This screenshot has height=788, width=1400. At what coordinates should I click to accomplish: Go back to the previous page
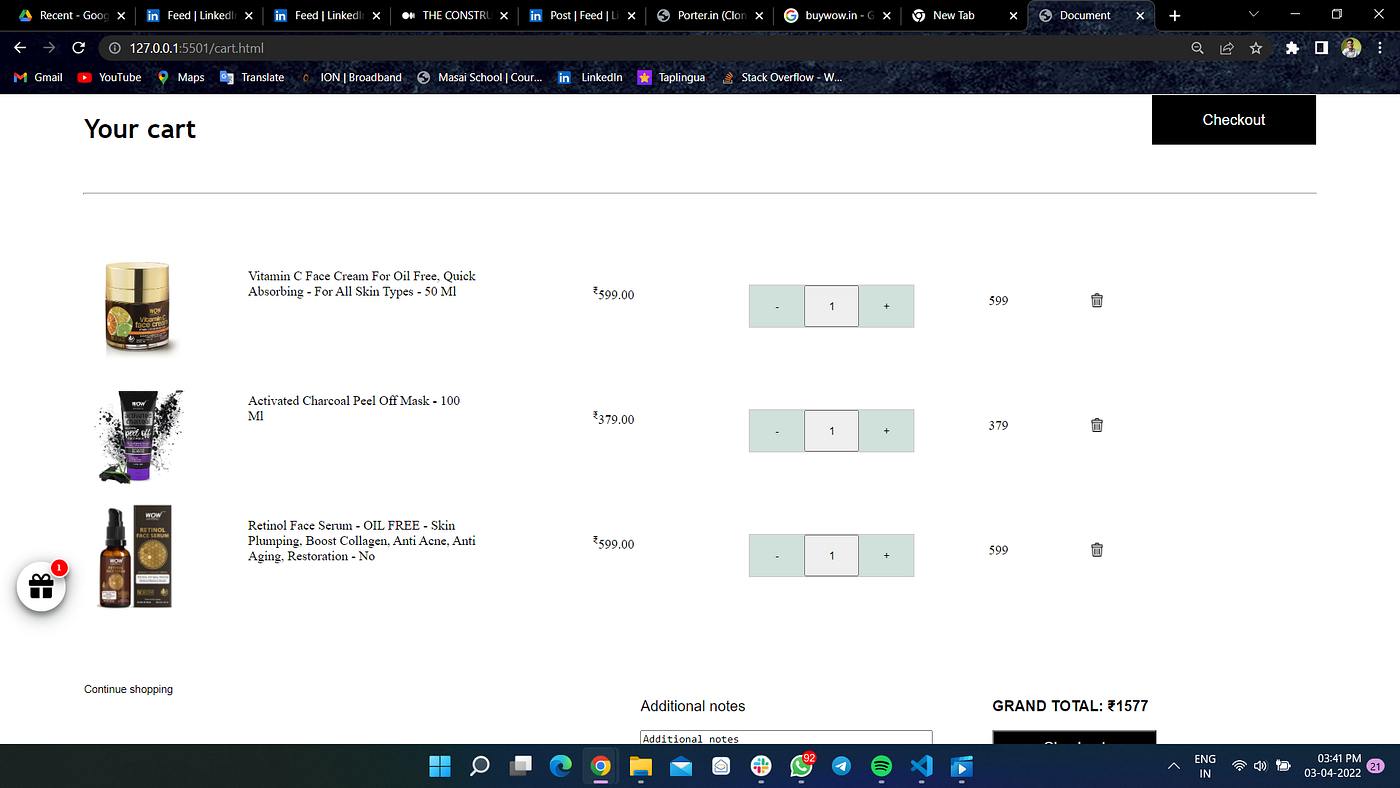click(20, 48)
